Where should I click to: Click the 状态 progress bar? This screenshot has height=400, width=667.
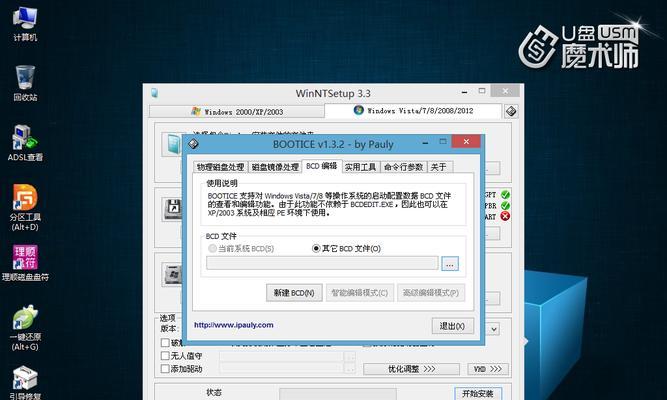pyautogui.click(x=338, y=394)
